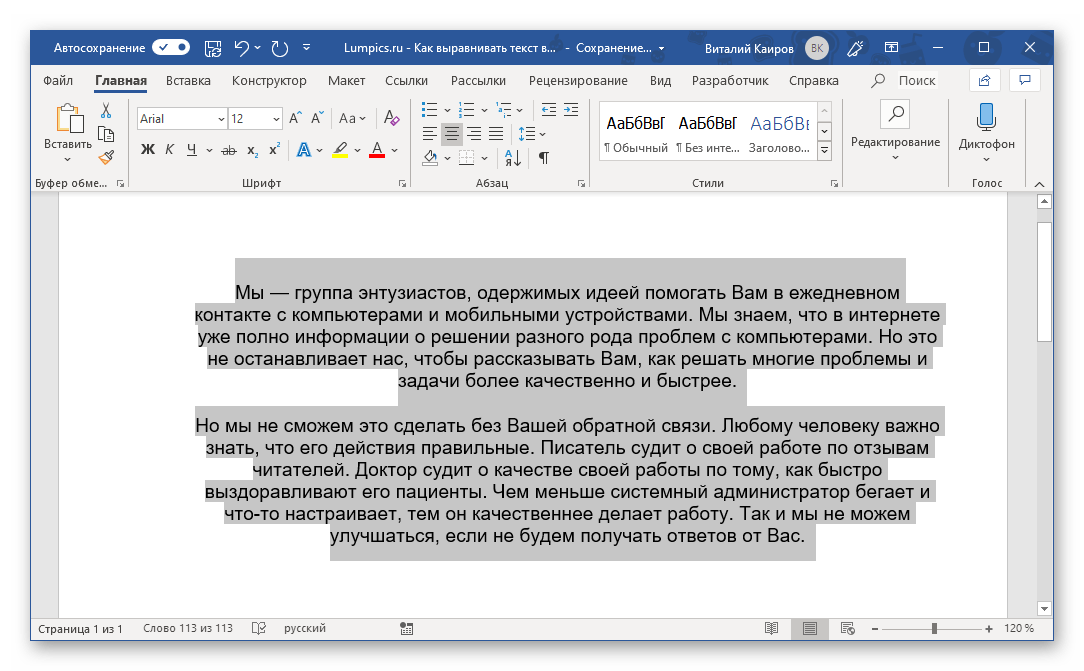Apply the Обычный style
This screenshot has height=671, width=1084.
[635, 132]
